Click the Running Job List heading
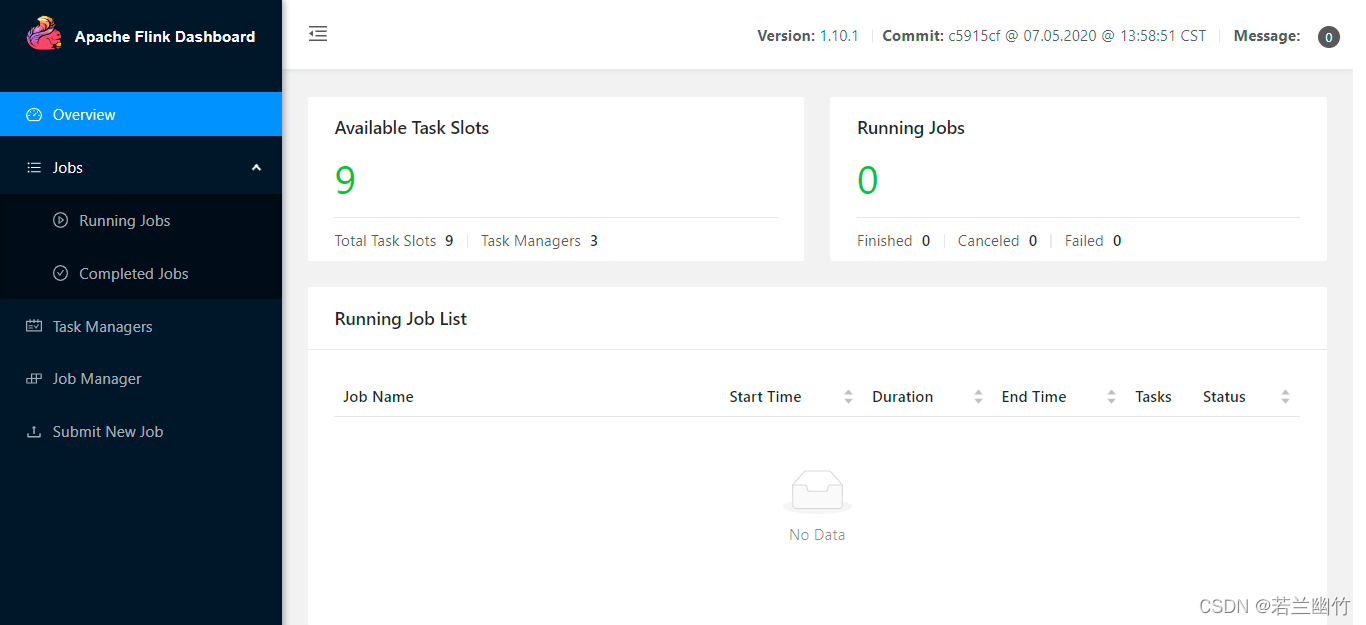 click(x=401, y=319)
